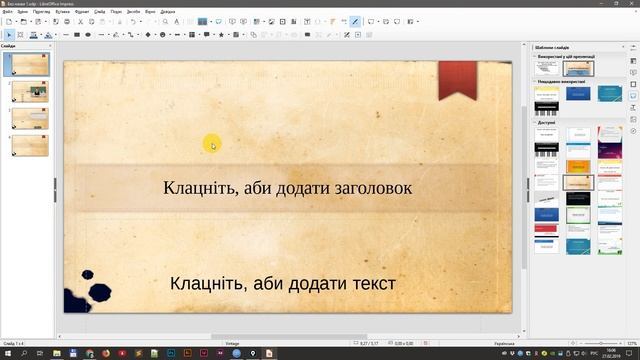Image resolution: width=640 pixels, height=360 pixels.
Task: Click 'Клацніть, аби додати текст' placeholder
Action: (283, 283)
